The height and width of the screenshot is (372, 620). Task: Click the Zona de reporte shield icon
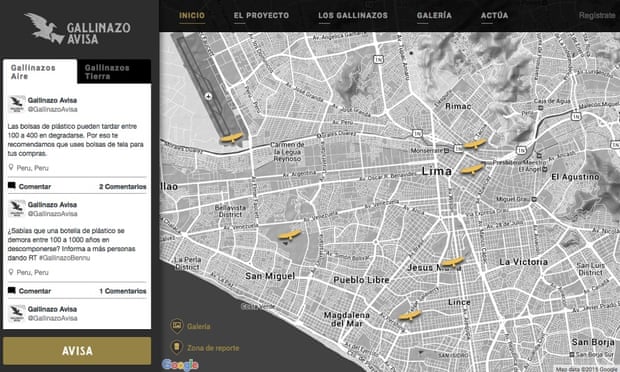(x=176, y=347)
